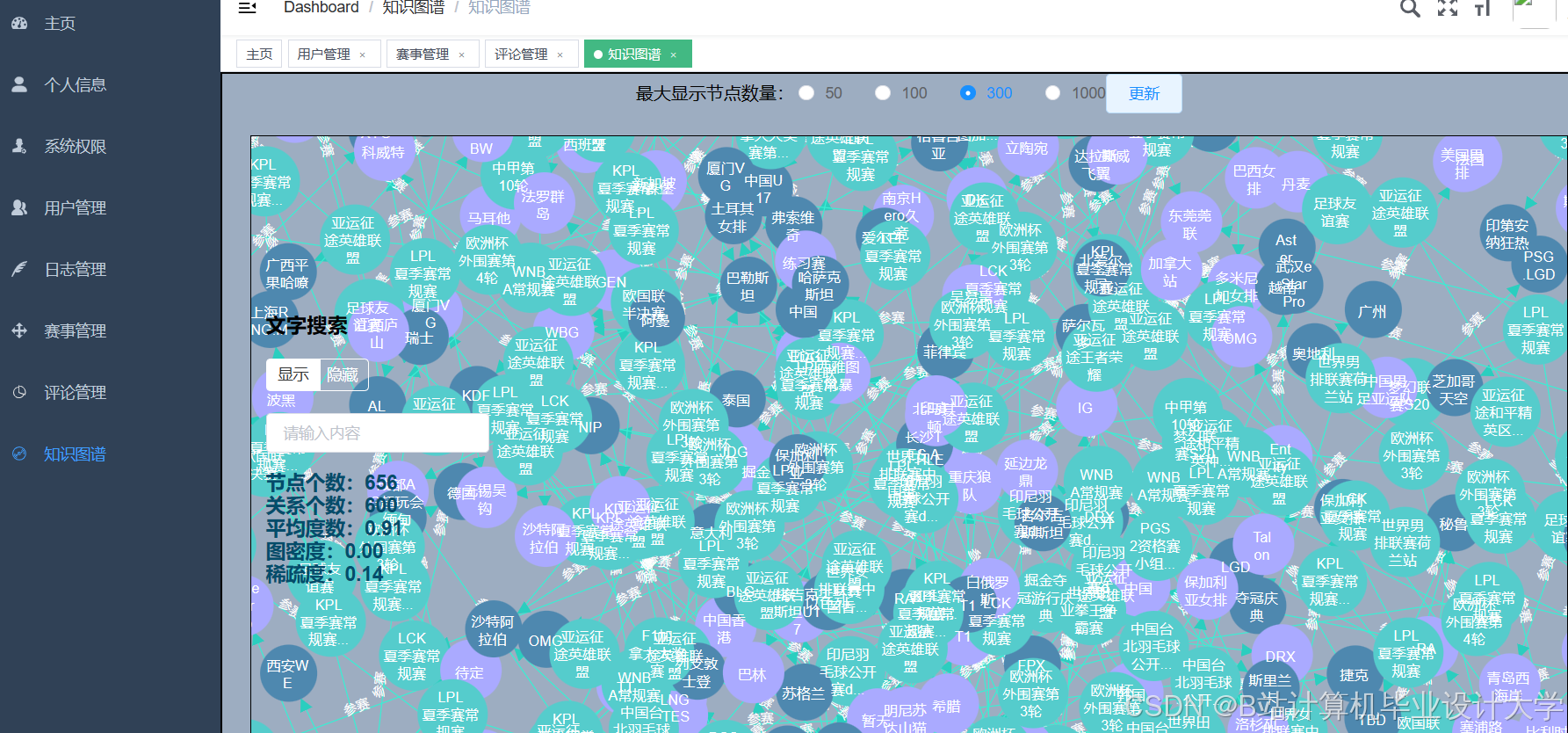The width and height of the screenshot is (1568, 733).
Task: Click the 赛事管理 move icon in sidebar
Action: [x=19, y=330]
